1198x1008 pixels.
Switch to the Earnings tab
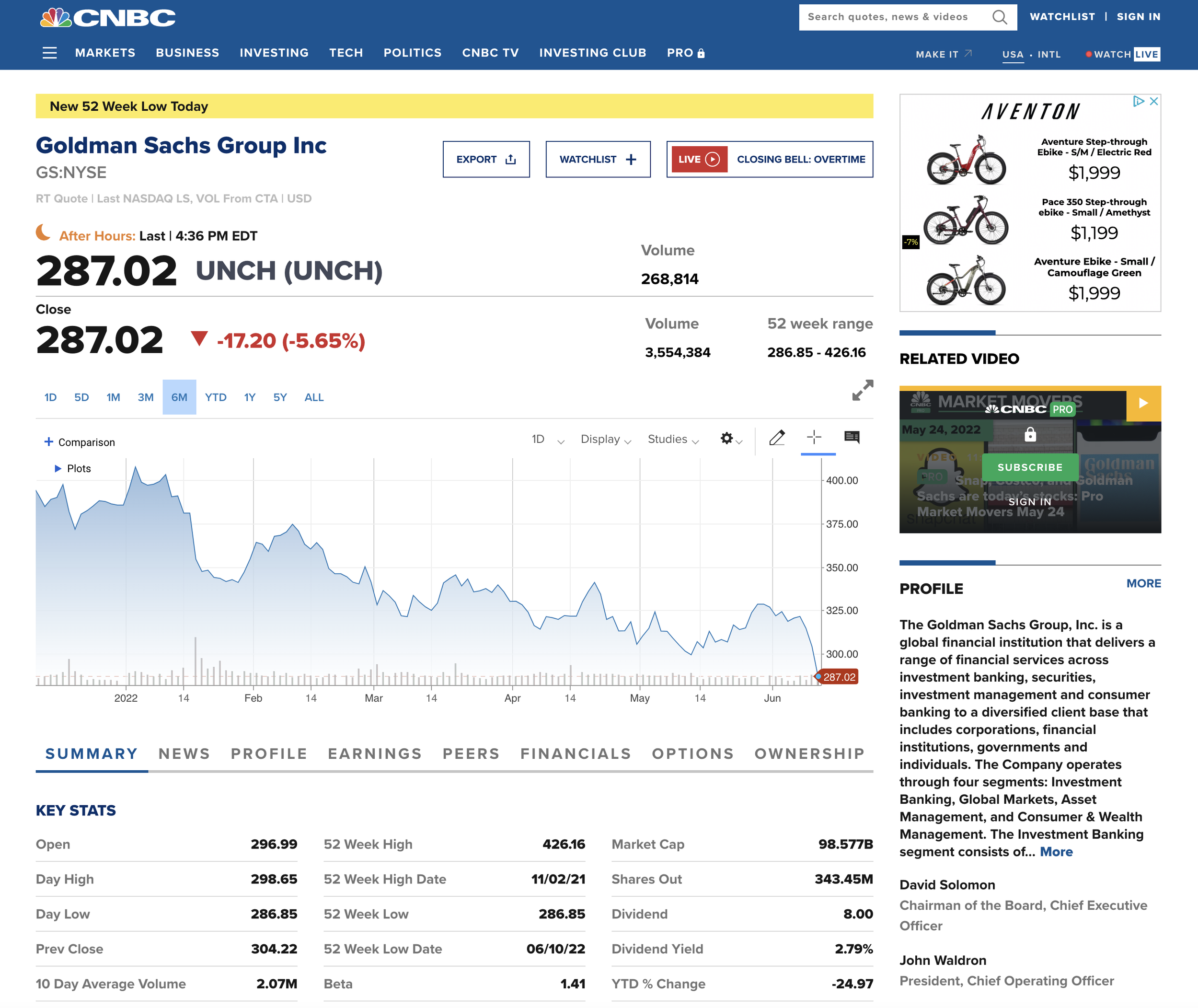pos(374,753)
